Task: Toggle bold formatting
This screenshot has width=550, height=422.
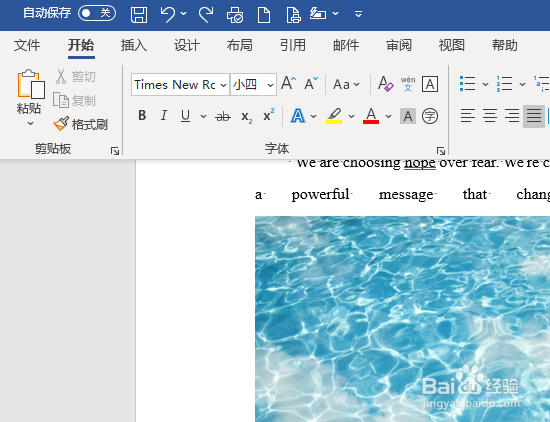Action: [x=142, y=115]
